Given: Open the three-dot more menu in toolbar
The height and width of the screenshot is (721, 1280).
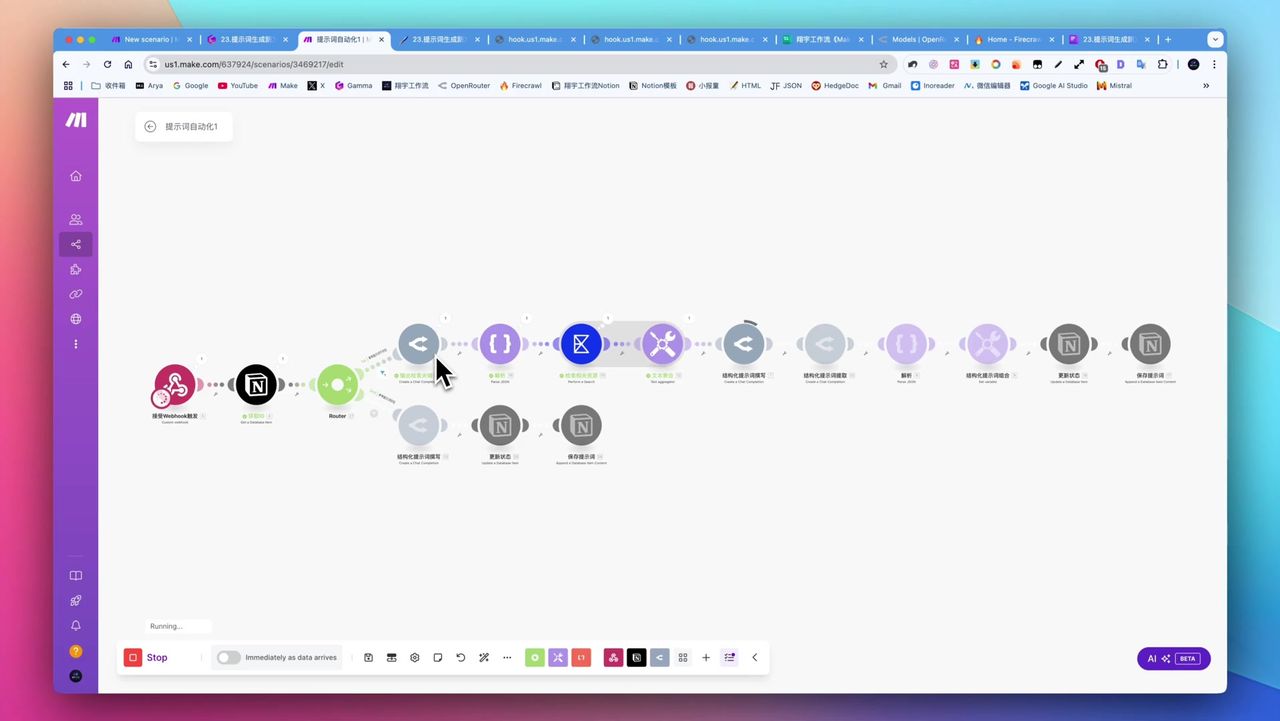Looking at the screenshot, I should [x=507, y=658].
